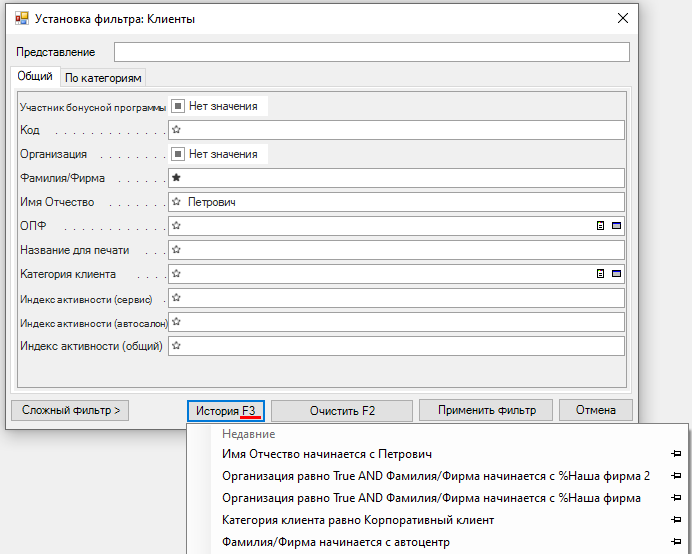Click into the Представление text field

pos(371,52)
